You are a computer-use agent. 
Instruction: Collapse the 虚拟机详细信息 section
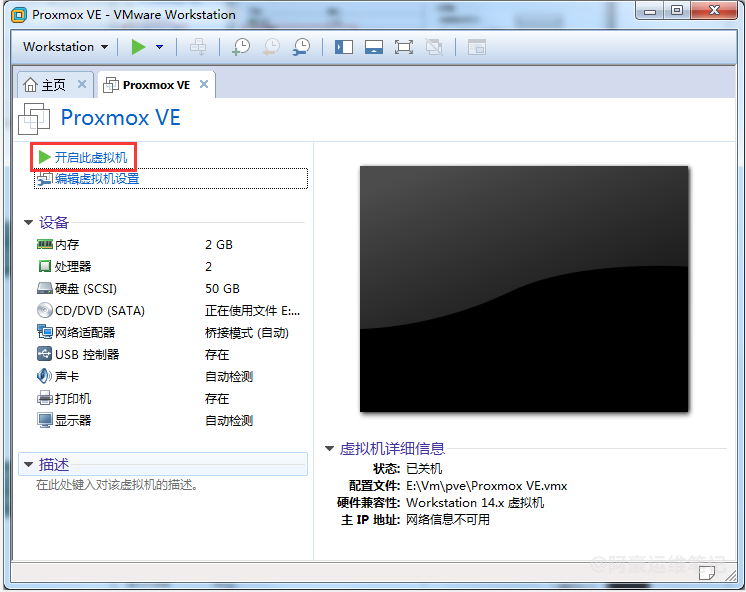point(329,448)
